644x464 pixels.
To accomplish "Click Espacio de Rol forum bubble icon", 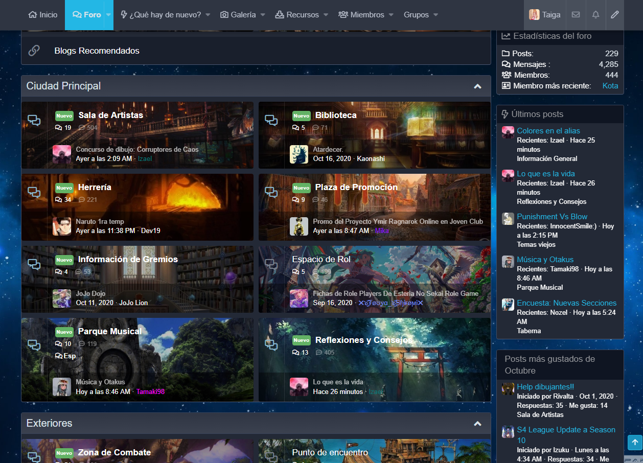I will pos(271,264).
